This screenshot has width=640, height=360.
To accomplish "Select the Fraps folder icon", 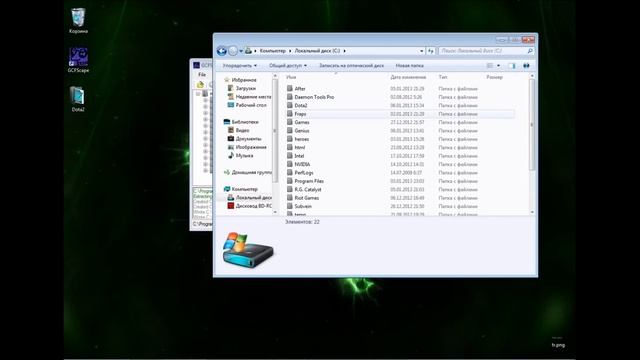I will click(290, 114).
